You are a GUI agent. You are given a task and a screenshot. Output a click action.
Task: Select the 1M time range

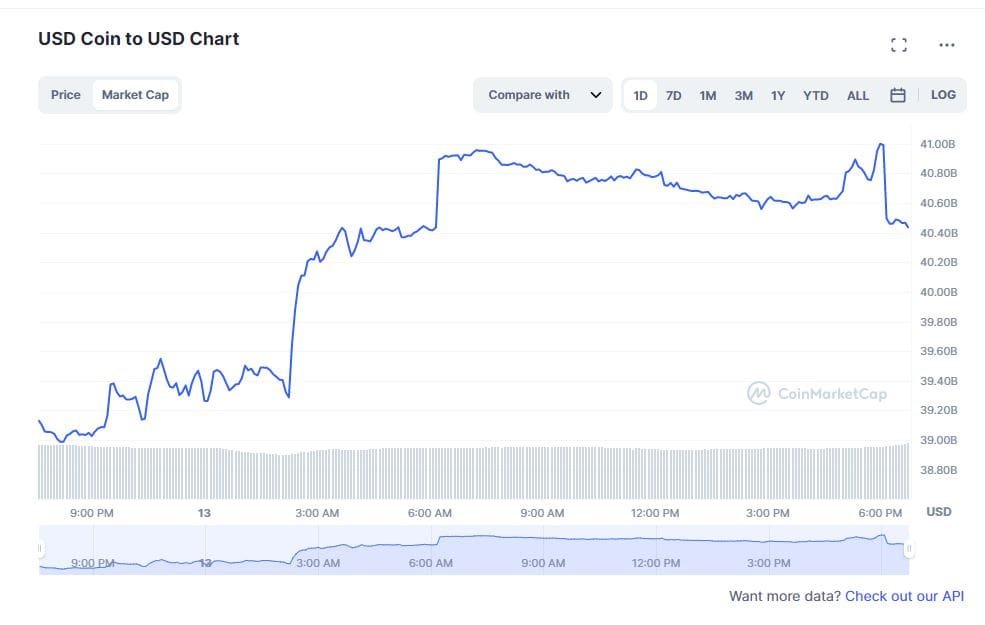[x=708, y=96]
